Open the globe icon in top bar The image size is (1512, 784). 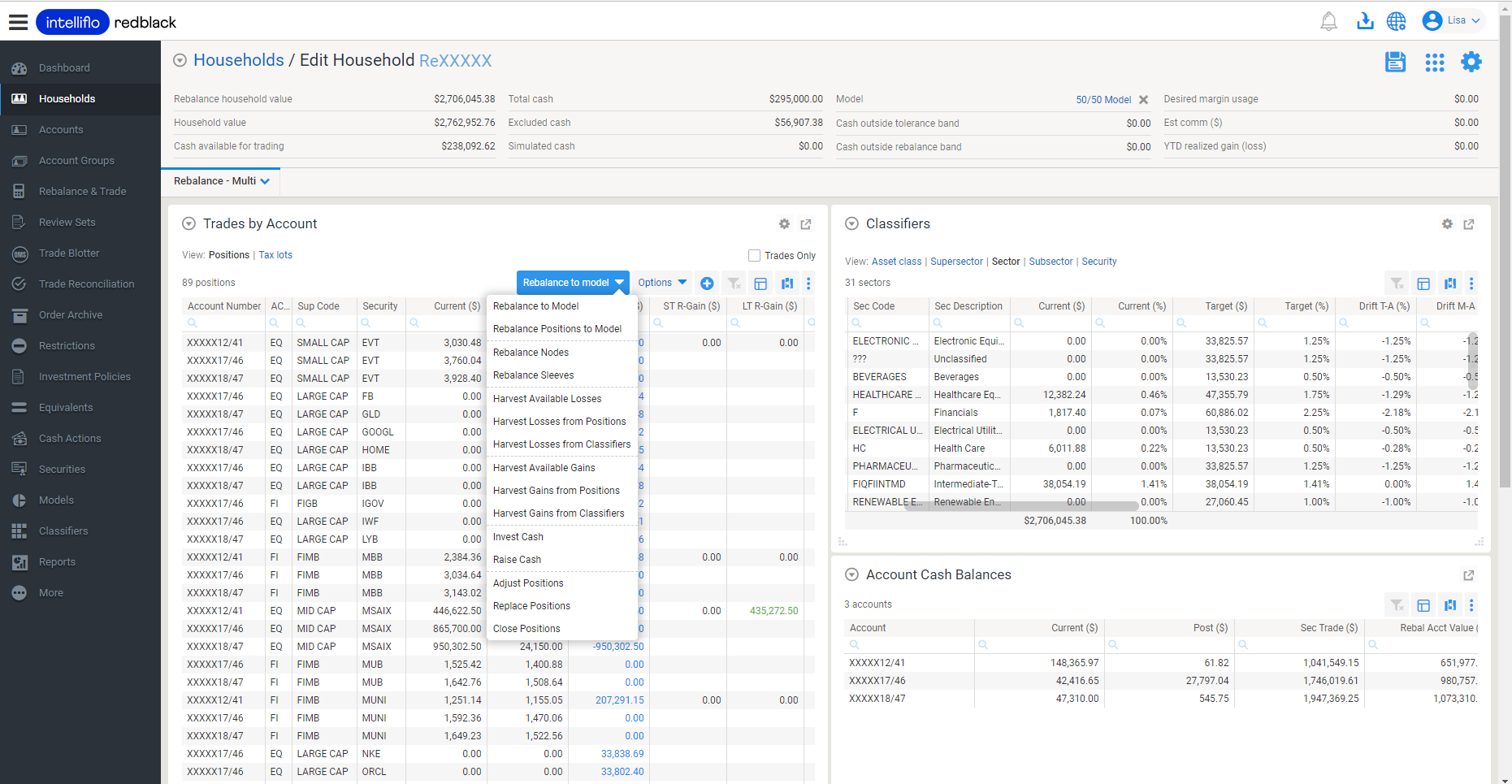point(1396,21)
